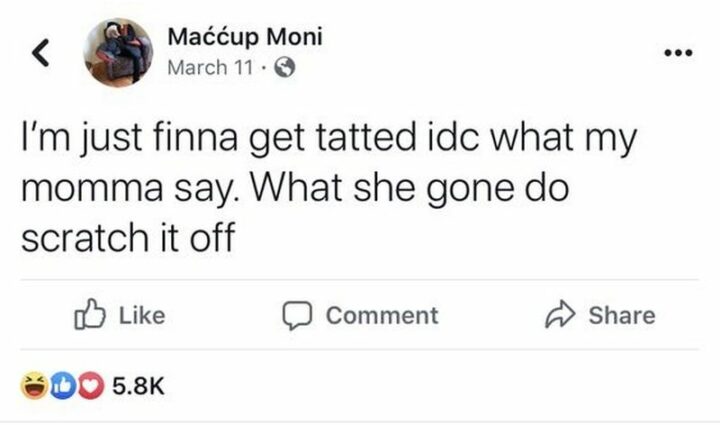Tap the Comment text label
Screen dimensions: 720x425
(382, 315)
